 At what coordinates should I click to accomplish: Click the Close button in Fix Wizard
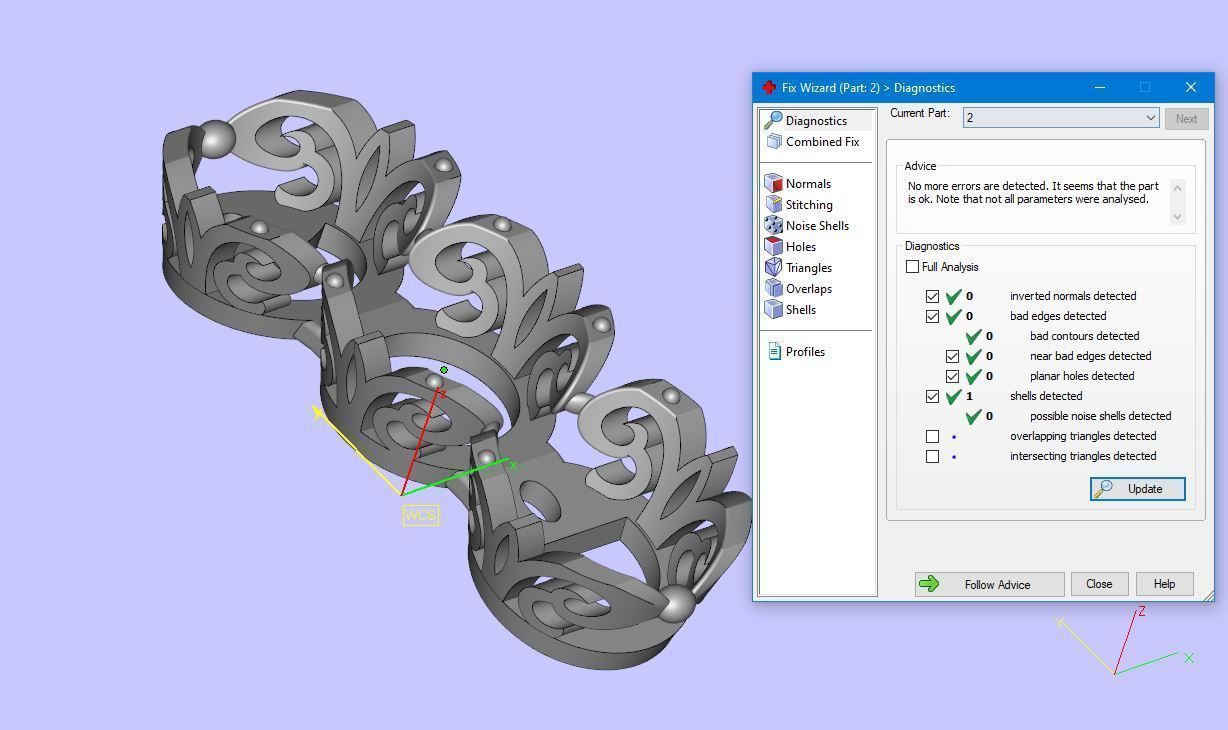(x=1099, y=584)
